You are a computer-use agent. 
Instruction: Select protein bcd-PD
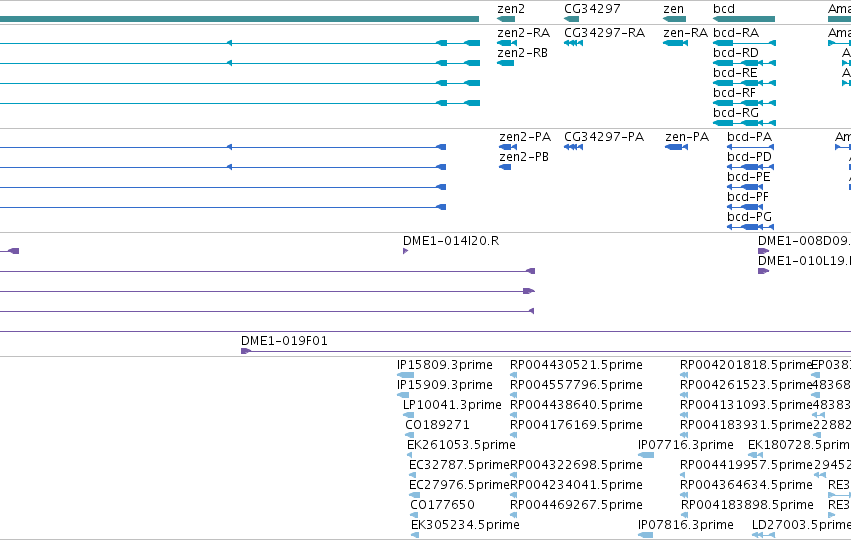(x=750, y=157)
